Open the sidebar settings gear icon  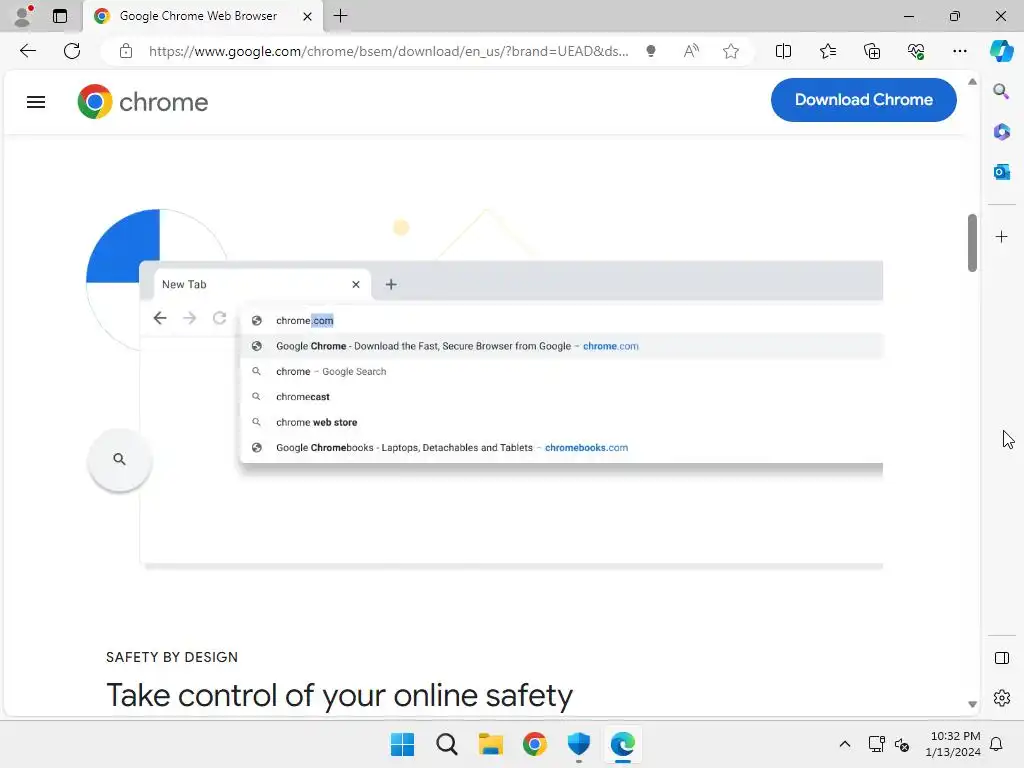click(x=1001, y=698)
